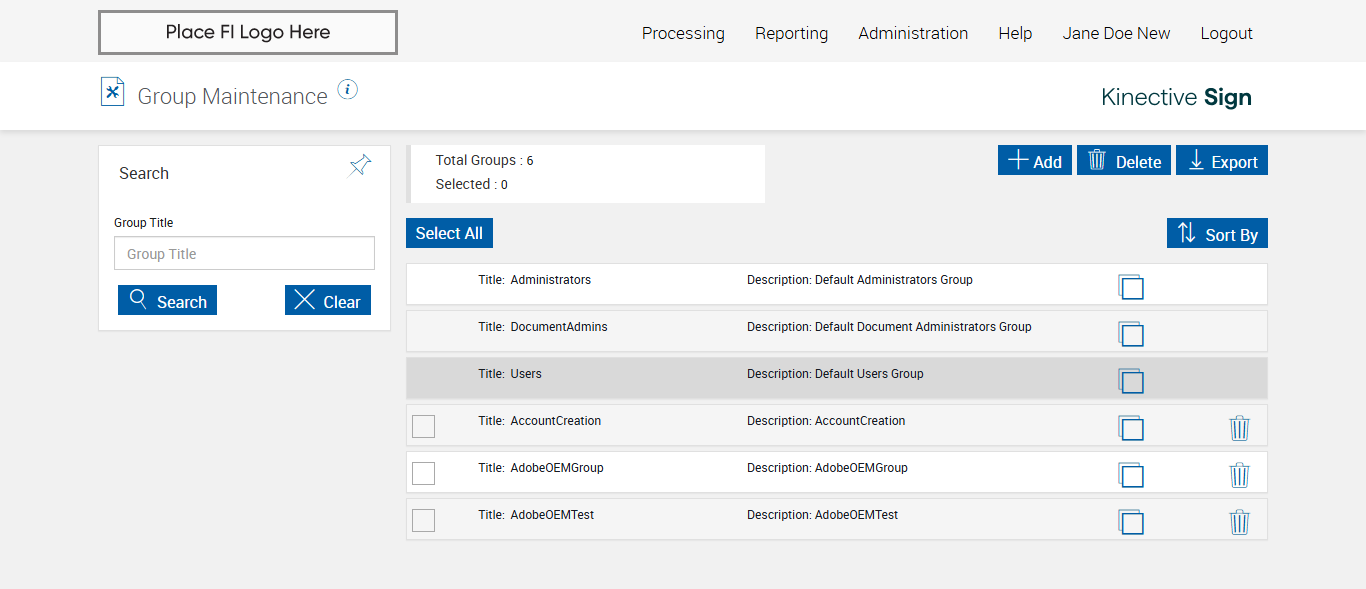Copy the AdobeOEMGroup group
1366x589 pixels.
point(1131,475)
